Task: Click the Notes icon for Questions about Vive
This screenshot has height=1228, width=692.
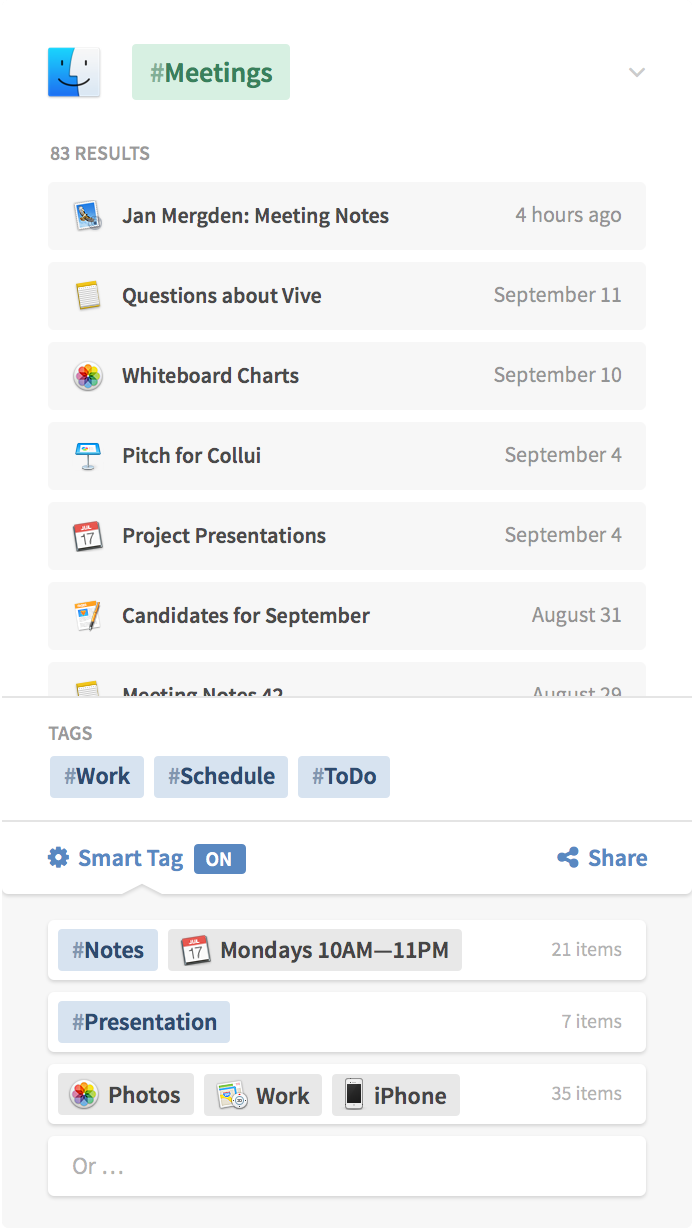Action: point(88,295)
